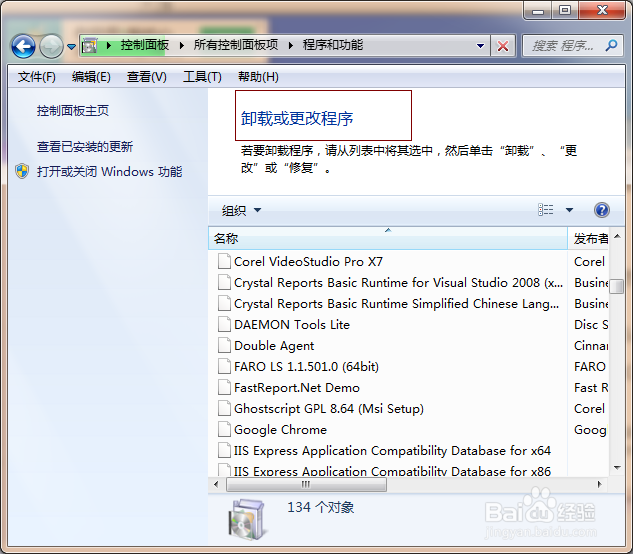Select Crystal Reports Simplified Chinese Lang entry
The width and height of the screenshot is (633, 554).
click(396, 304)
